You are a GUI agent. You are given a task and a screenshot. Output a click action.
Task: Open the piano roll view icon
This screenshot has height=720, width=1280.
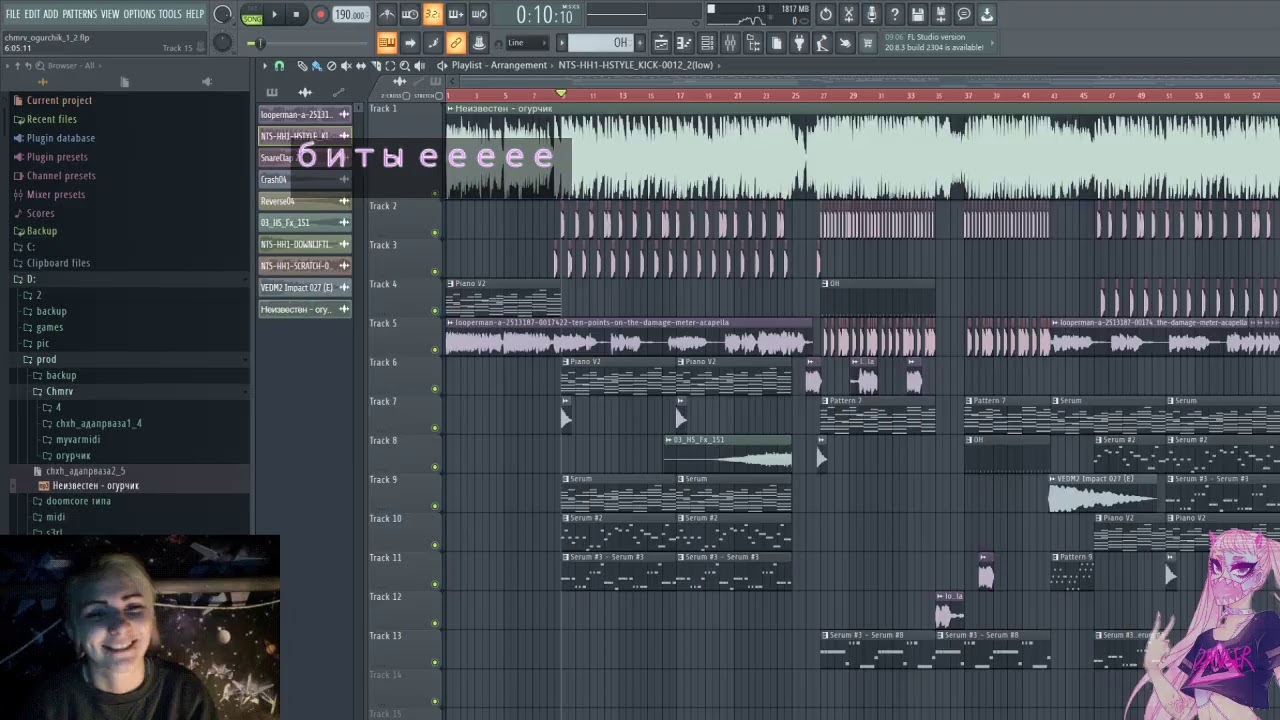(x=684, y=43)
